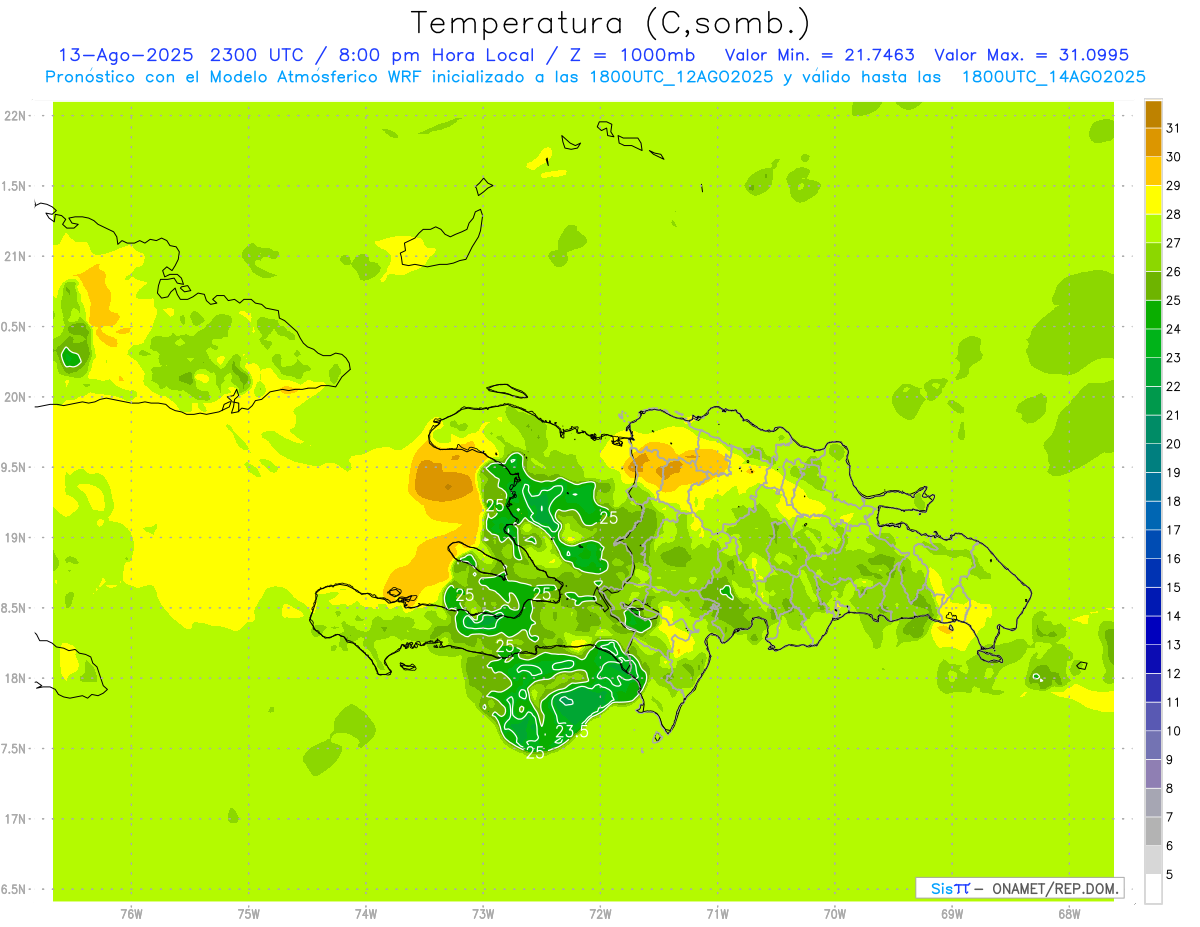Click the purple colorbar swatch between 9 and 10
The width and height of the screenshot is (1200, 927).
tap(1153, 745)
